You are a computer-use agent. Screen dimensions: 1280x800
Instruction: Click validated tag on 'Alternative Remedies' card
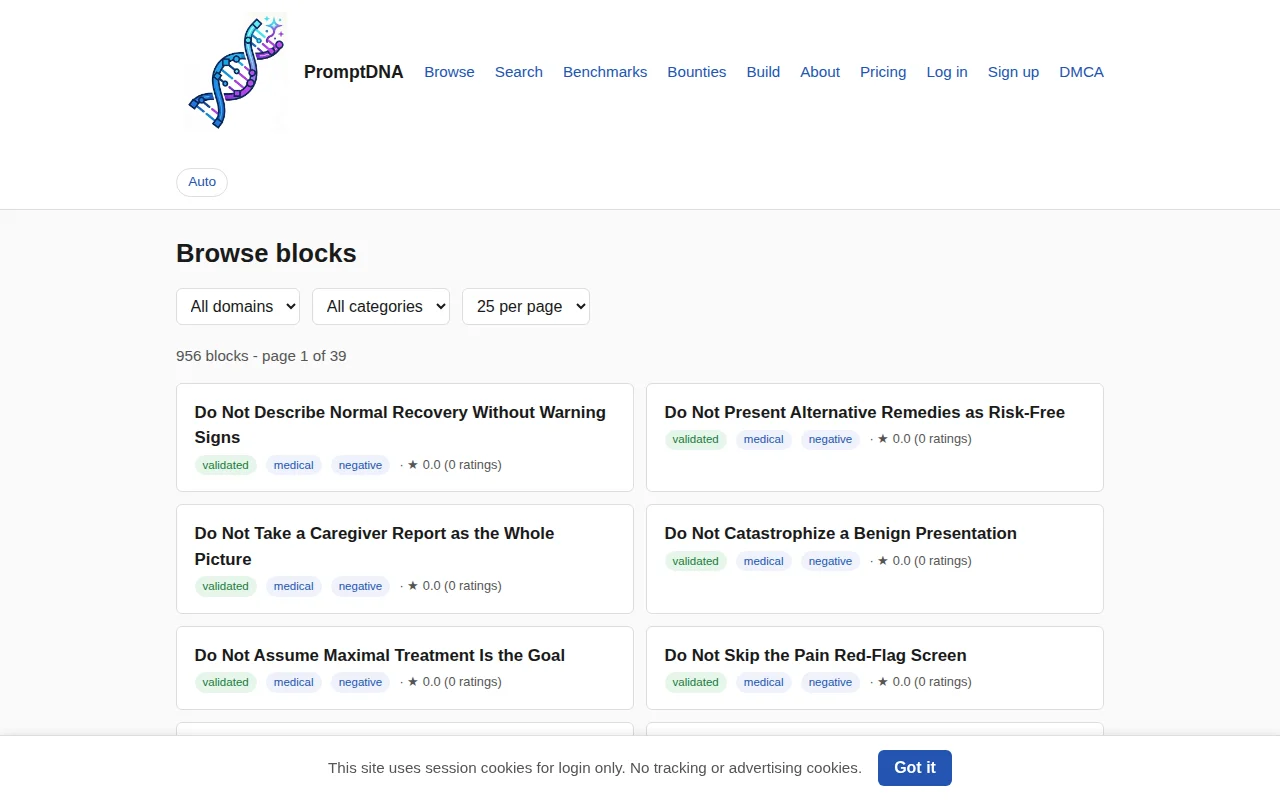[x=696, y=439]
